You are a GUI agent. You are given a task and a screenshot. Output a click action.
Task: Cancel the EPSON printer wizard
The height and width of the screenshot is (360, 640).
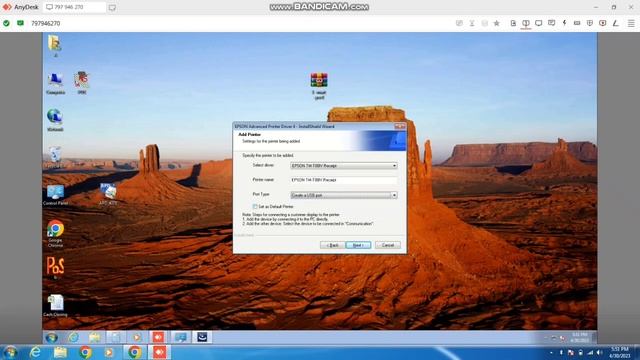(388, 245)
